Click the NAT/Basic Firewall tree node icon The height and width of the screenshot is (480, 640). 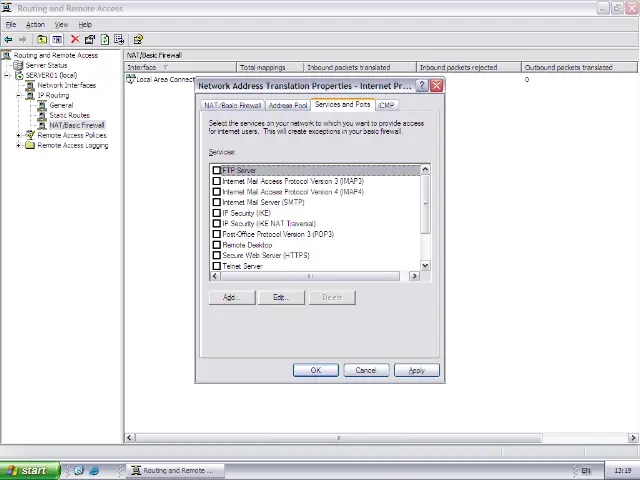(42, 125)
